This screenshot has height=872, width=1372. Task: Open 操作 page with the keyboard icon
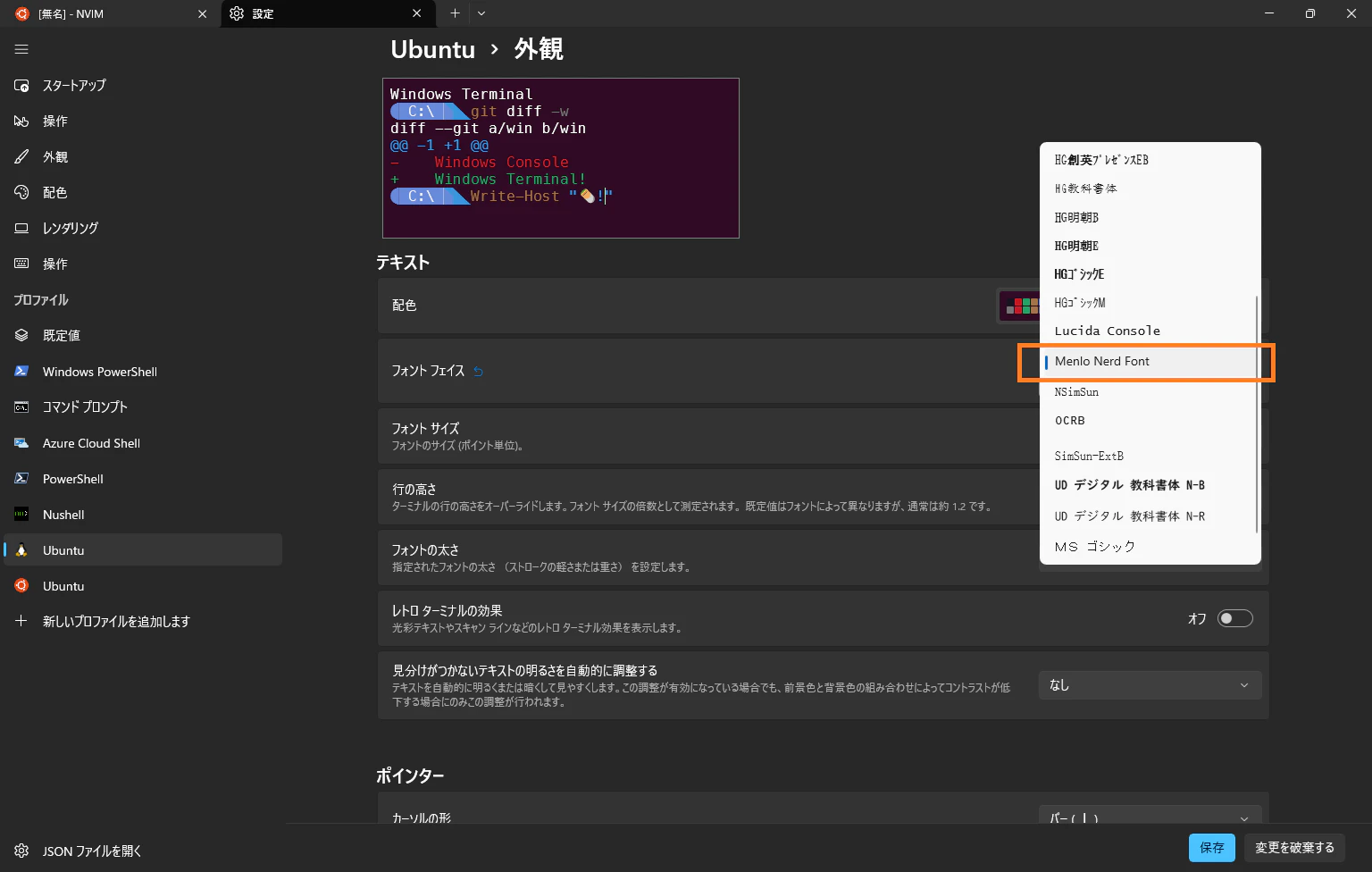(143, 264)
